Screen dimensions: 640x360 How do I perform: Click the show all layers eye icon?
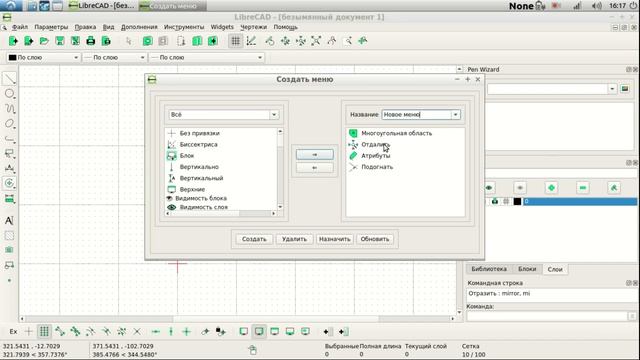(489, 188)
